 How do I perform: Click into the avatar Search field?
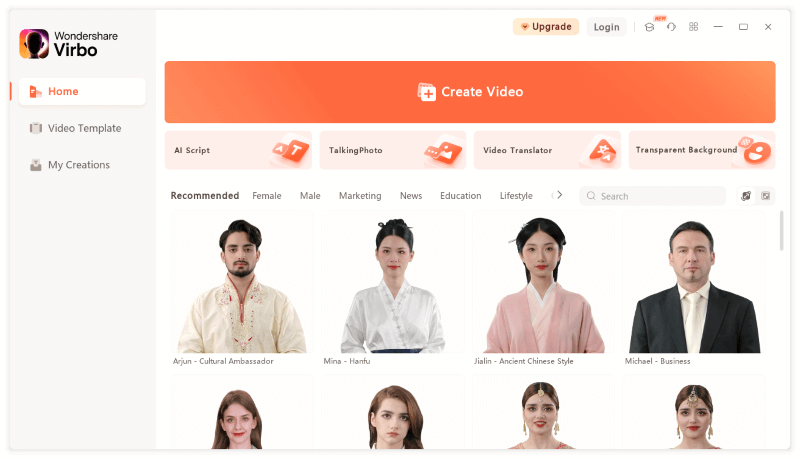point(652,196)
